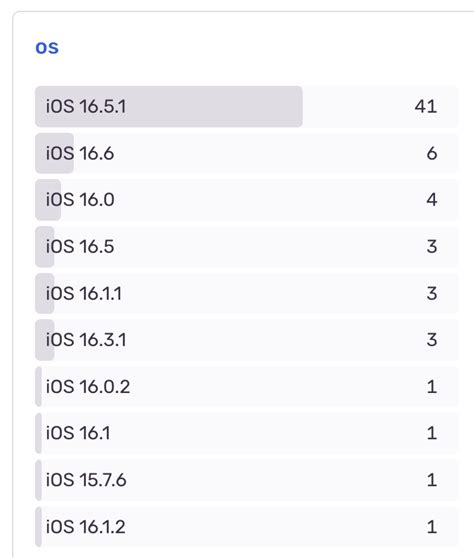474x558 pixels.
Task: Click the count 1 for iOS 16.0.2
Action: (x=432, y=387)
